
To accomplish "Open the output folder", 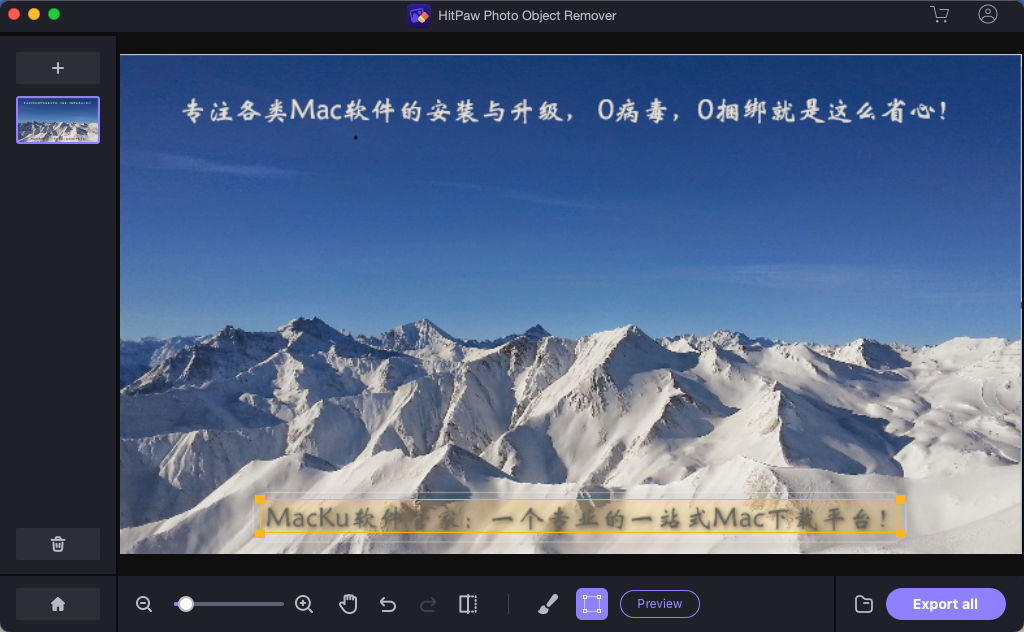I will coord(864,604).
